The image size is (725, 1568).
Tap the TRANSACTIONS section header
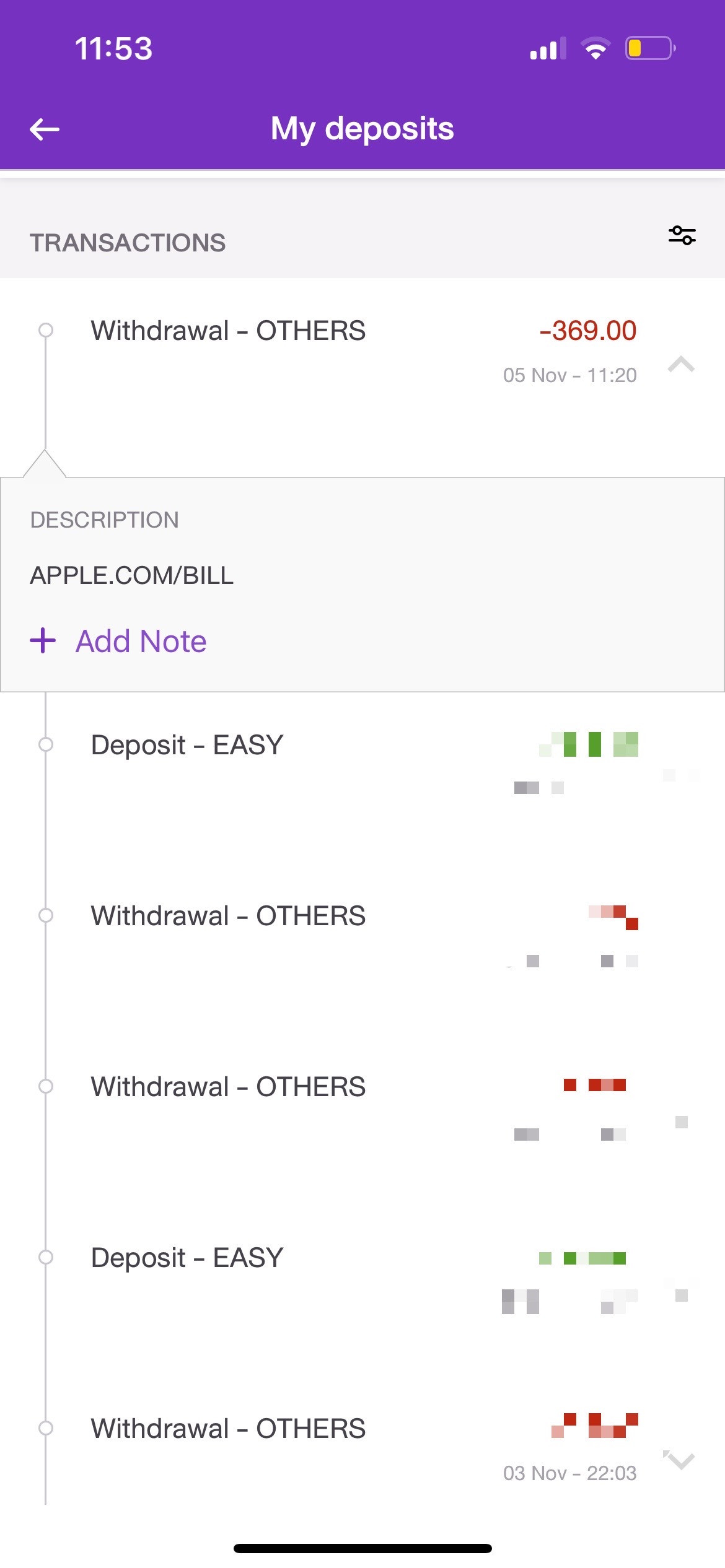(128, 243)
